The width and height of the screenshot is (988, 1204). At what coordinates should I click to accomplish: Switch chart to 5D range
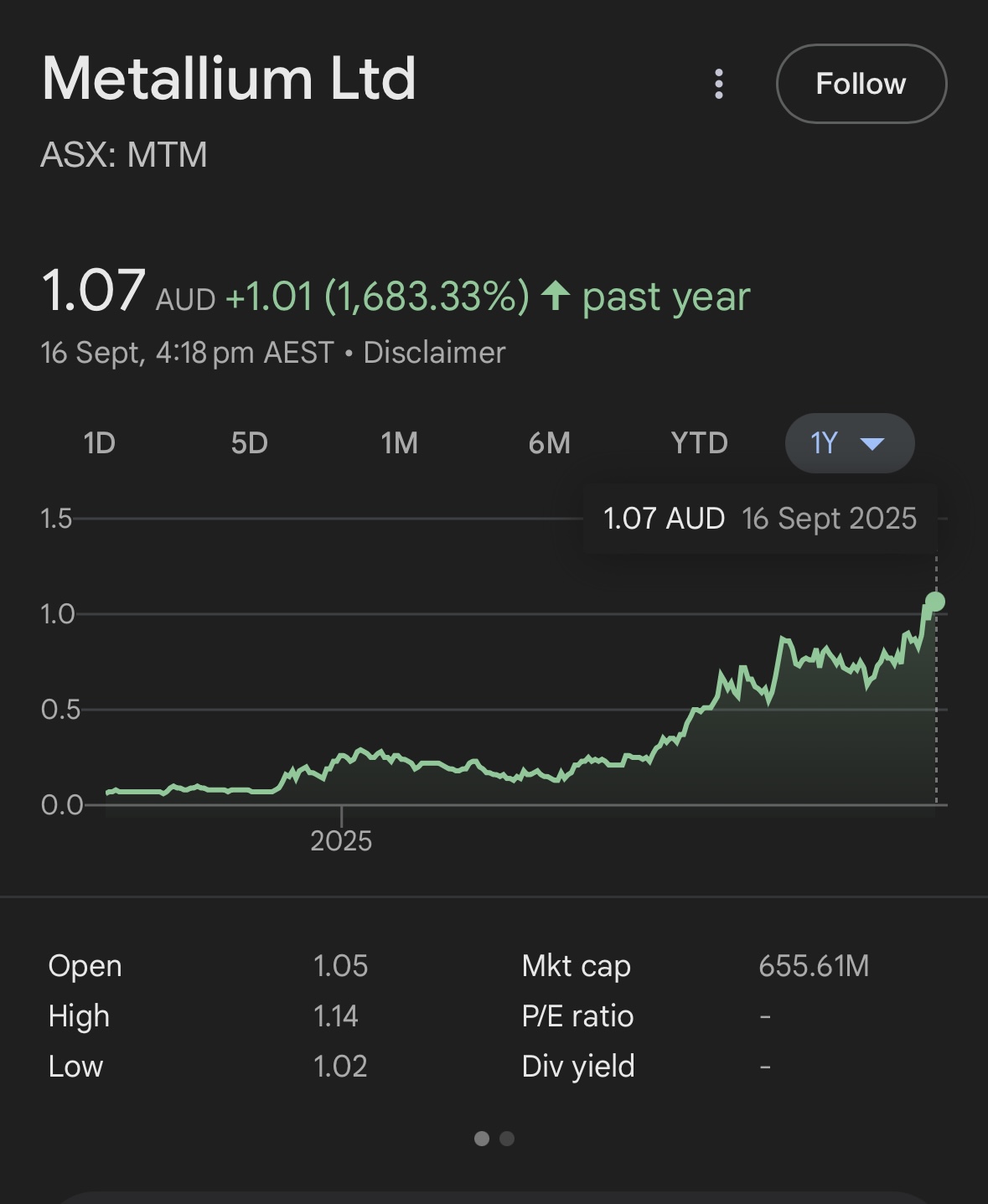(x=249, y=442)
